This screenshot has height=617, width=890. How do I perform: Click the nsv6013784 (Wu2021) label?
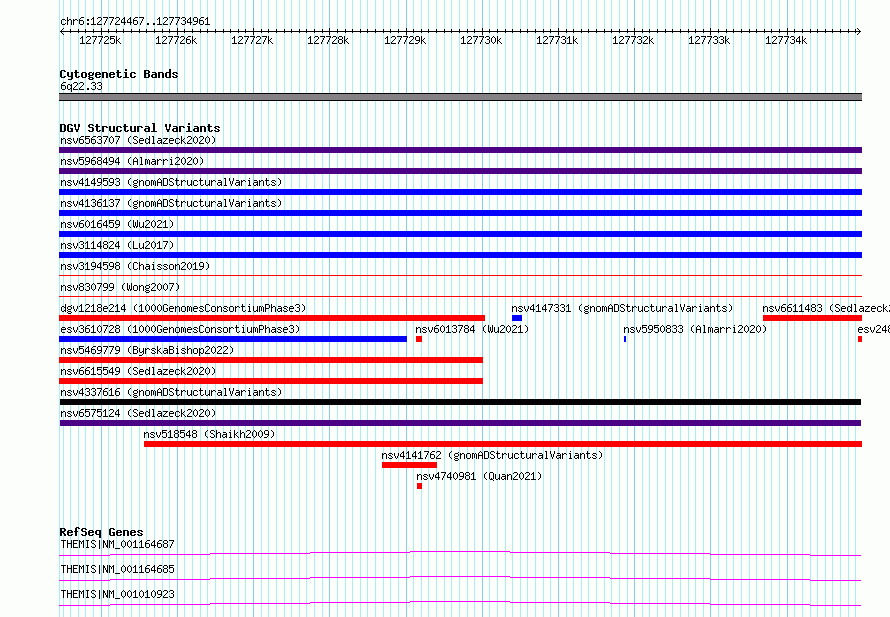pyautogui.click(x=472, y=329)
